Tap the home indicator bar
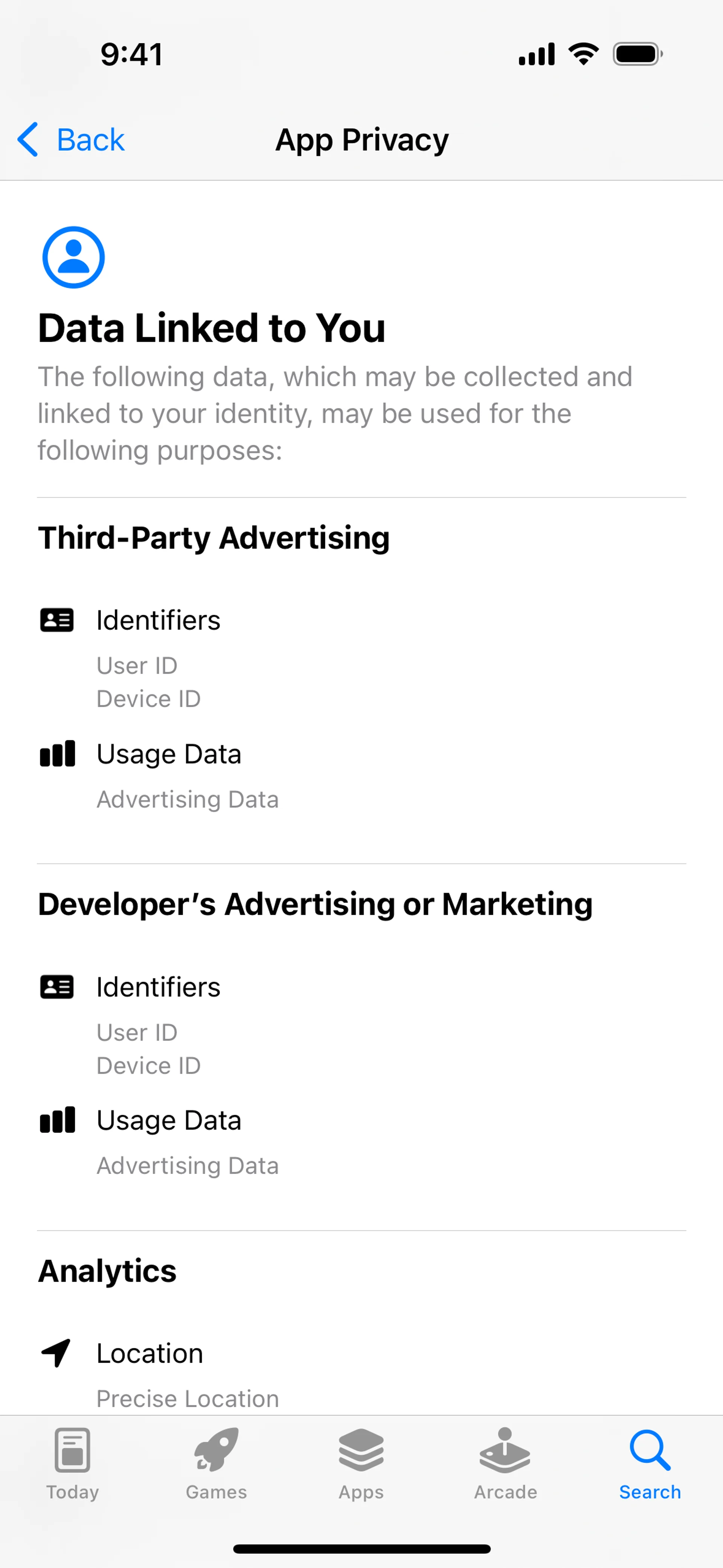The width and height of the screenshot is (723, 1568). coord(361,1548)
